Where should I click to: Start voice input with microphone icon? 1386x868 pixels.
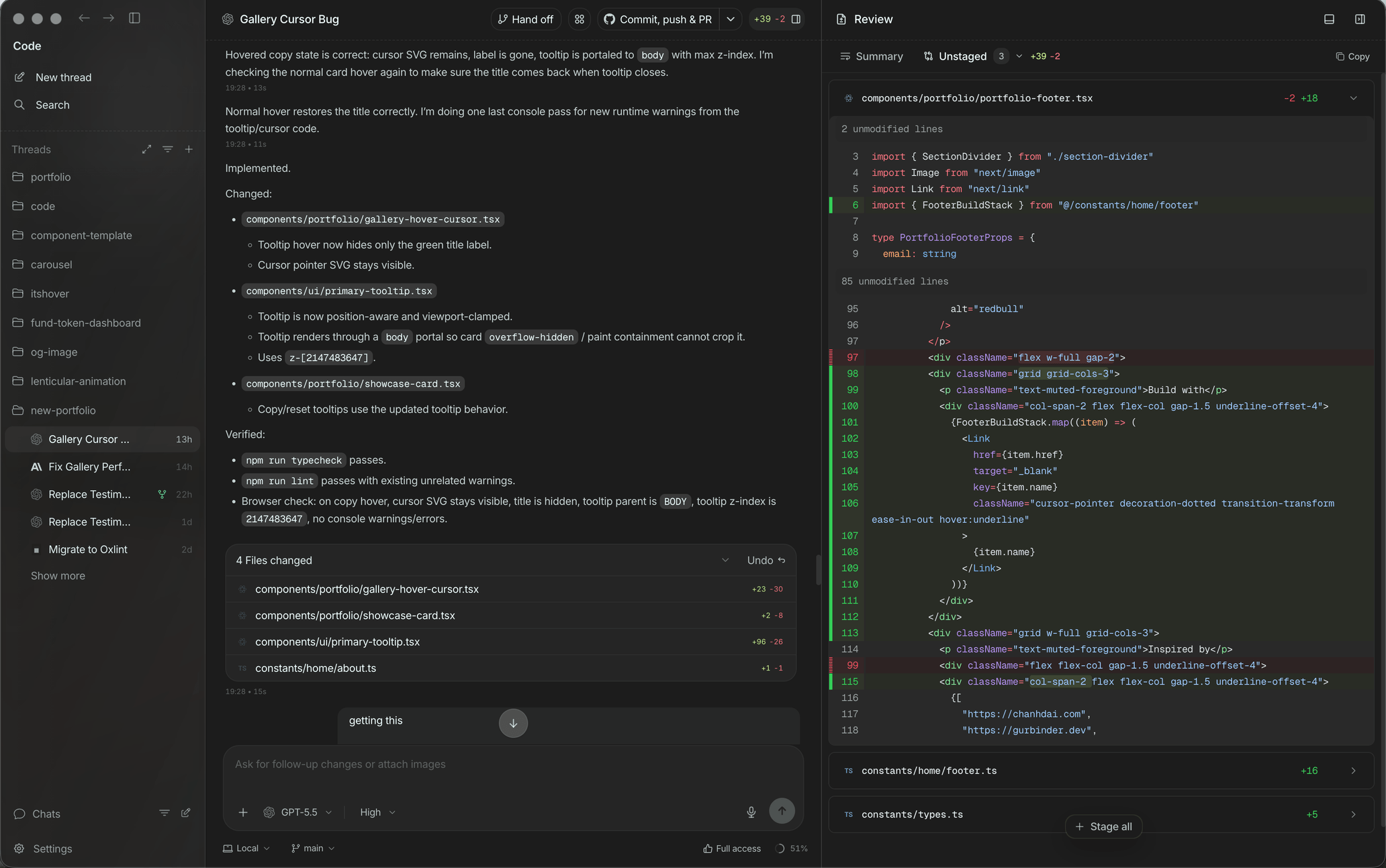[751, 812]
